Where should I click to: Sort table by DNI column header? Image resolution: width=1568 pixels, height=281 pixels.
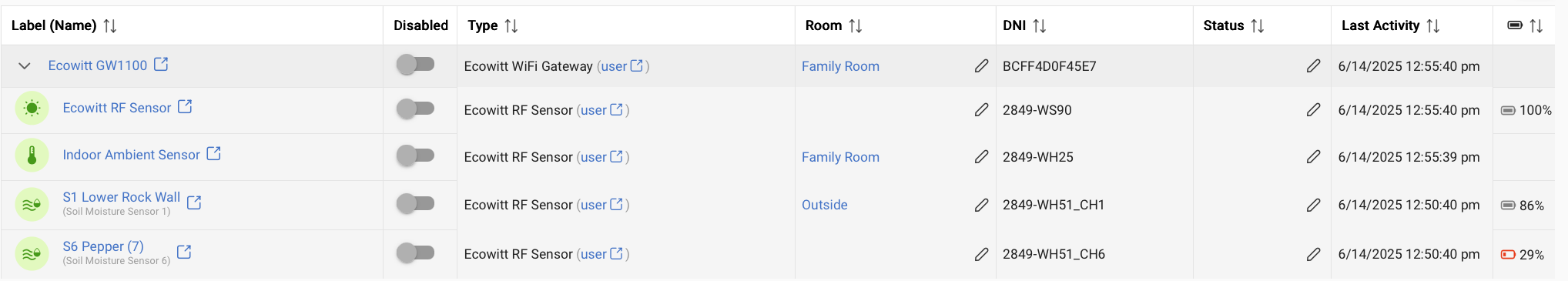[1014, 25]
